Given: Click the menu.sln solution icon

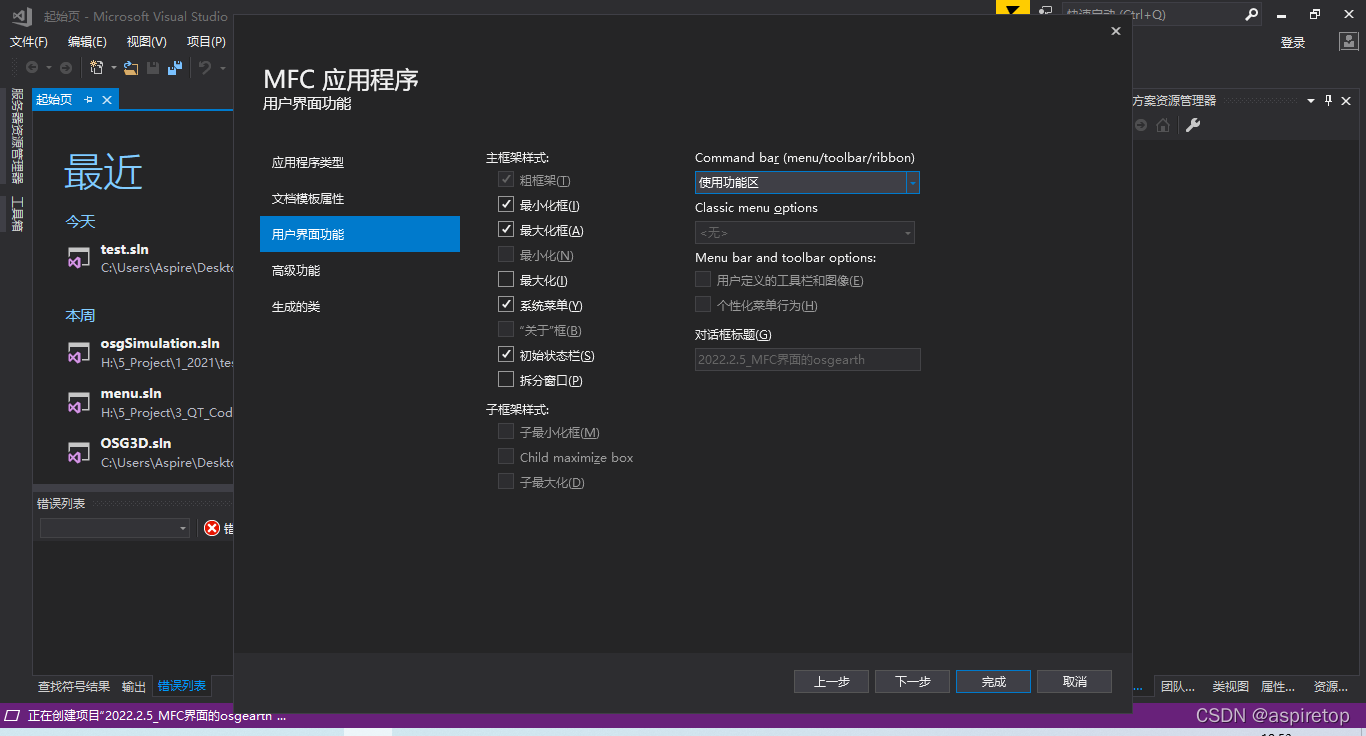Looking at the screenshot, I should coord(79,402).
